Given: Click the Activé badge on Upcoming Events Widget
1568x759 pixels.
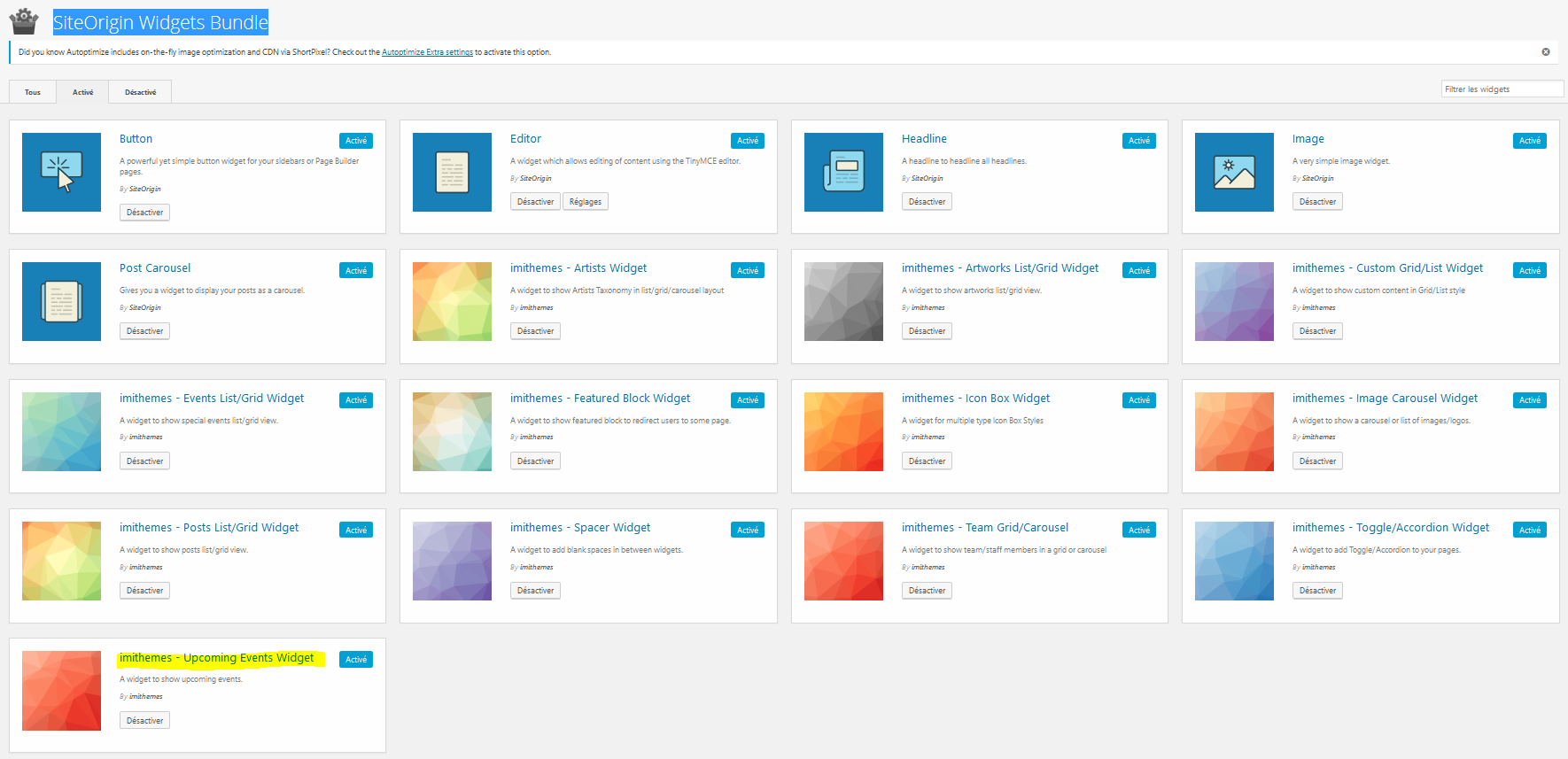Looking at the screenshot, I should click(356, 660).
